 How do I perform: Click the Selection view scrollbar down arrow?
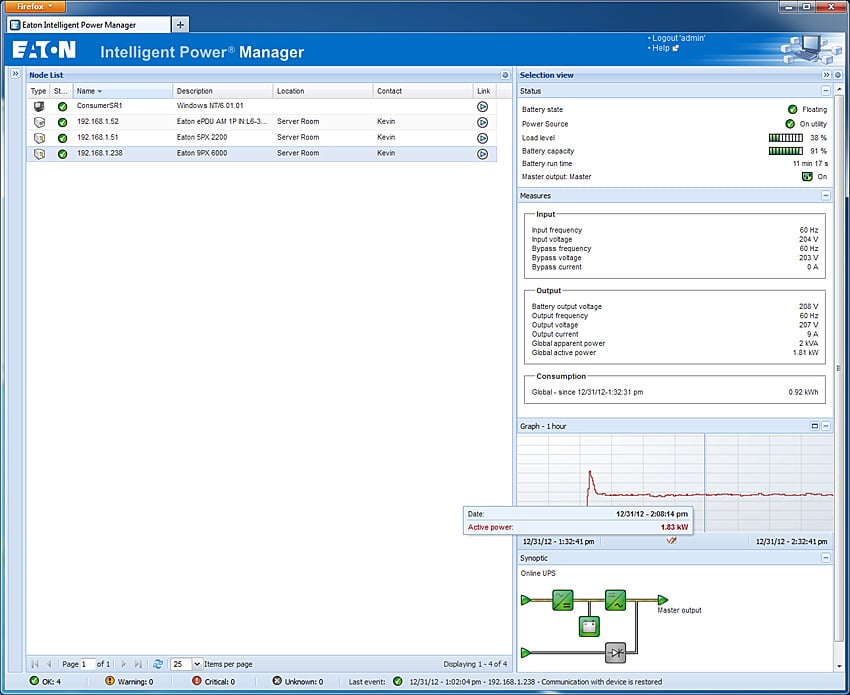839,666
